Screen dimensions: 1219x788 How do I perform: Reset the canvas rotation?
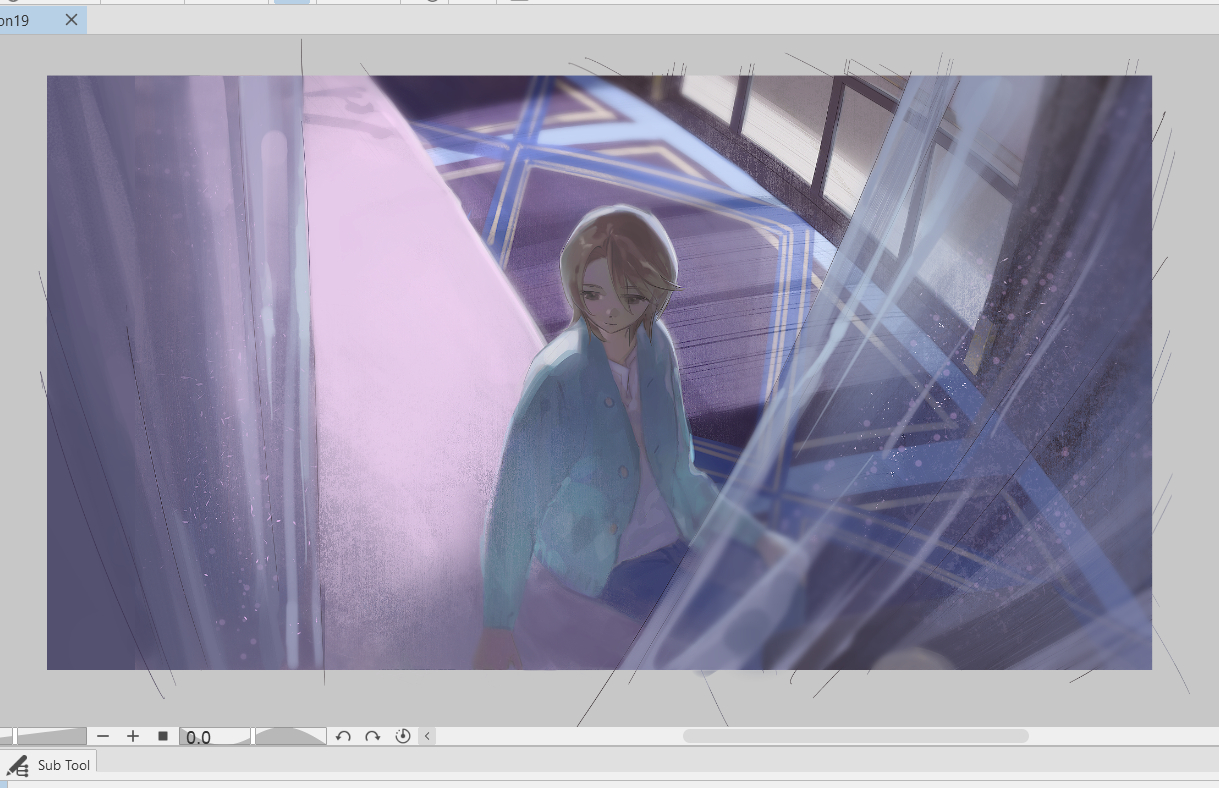(x=403, y=736)
